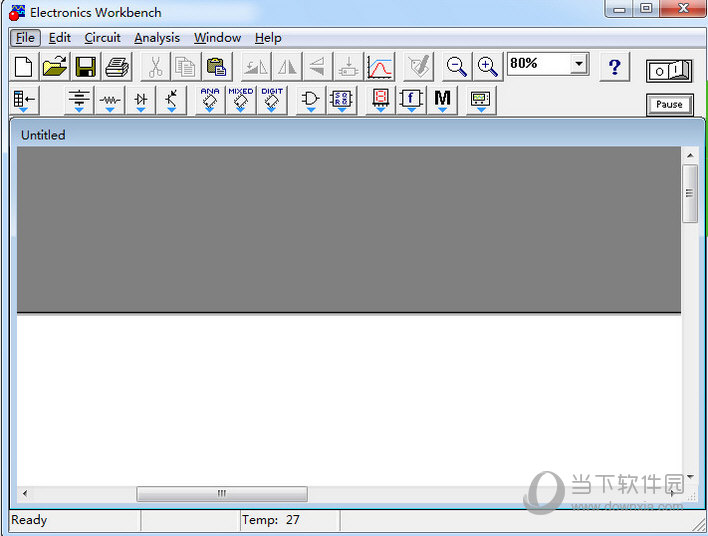The width and height of the screenshot is (708, 536).
Task: Open the Transistors parts bin
Action: coord(171,100)
